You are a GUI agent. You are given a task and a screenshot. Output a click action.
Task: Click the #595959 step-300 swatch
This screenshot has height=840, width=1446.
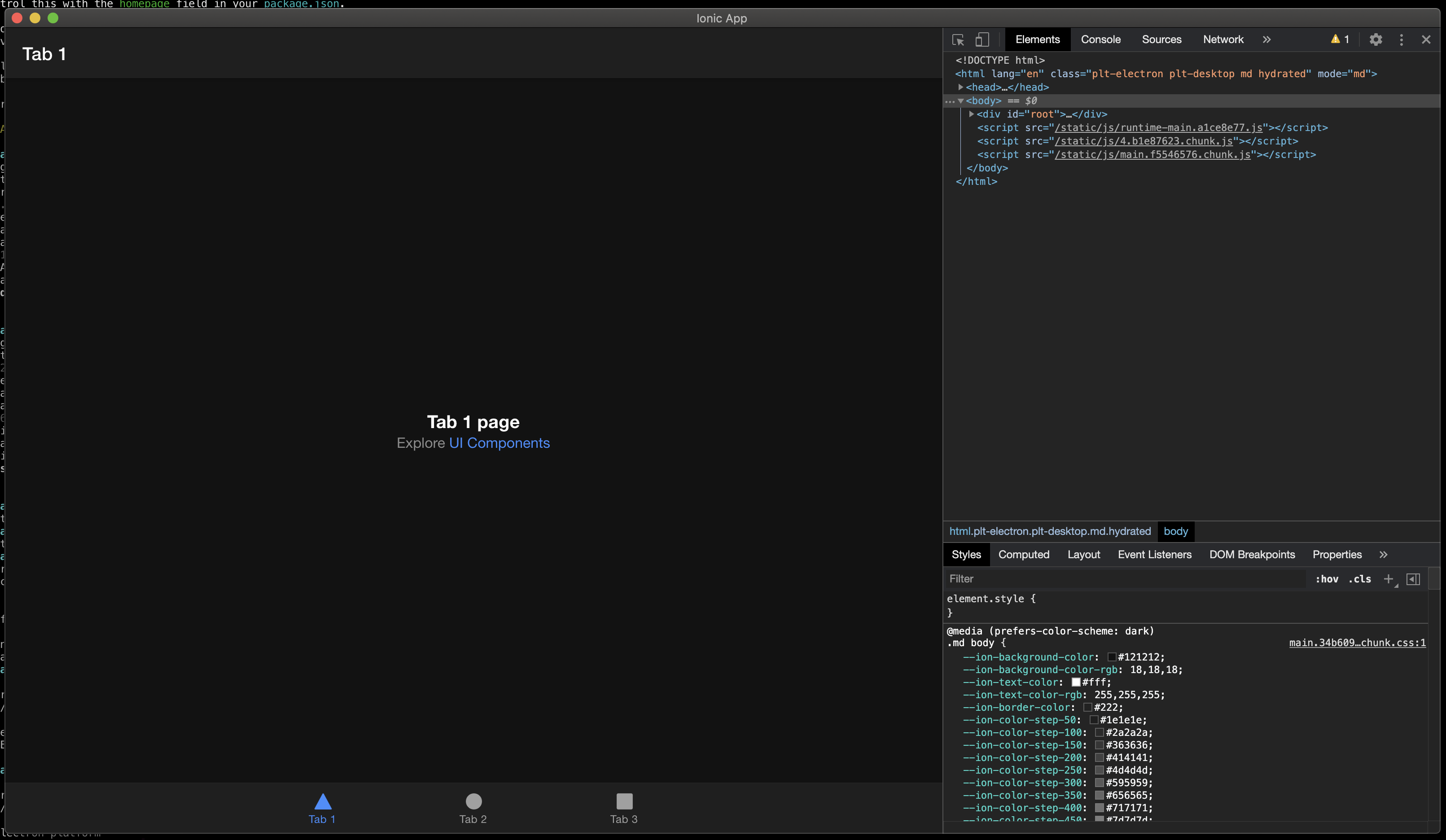point(1100,783)
